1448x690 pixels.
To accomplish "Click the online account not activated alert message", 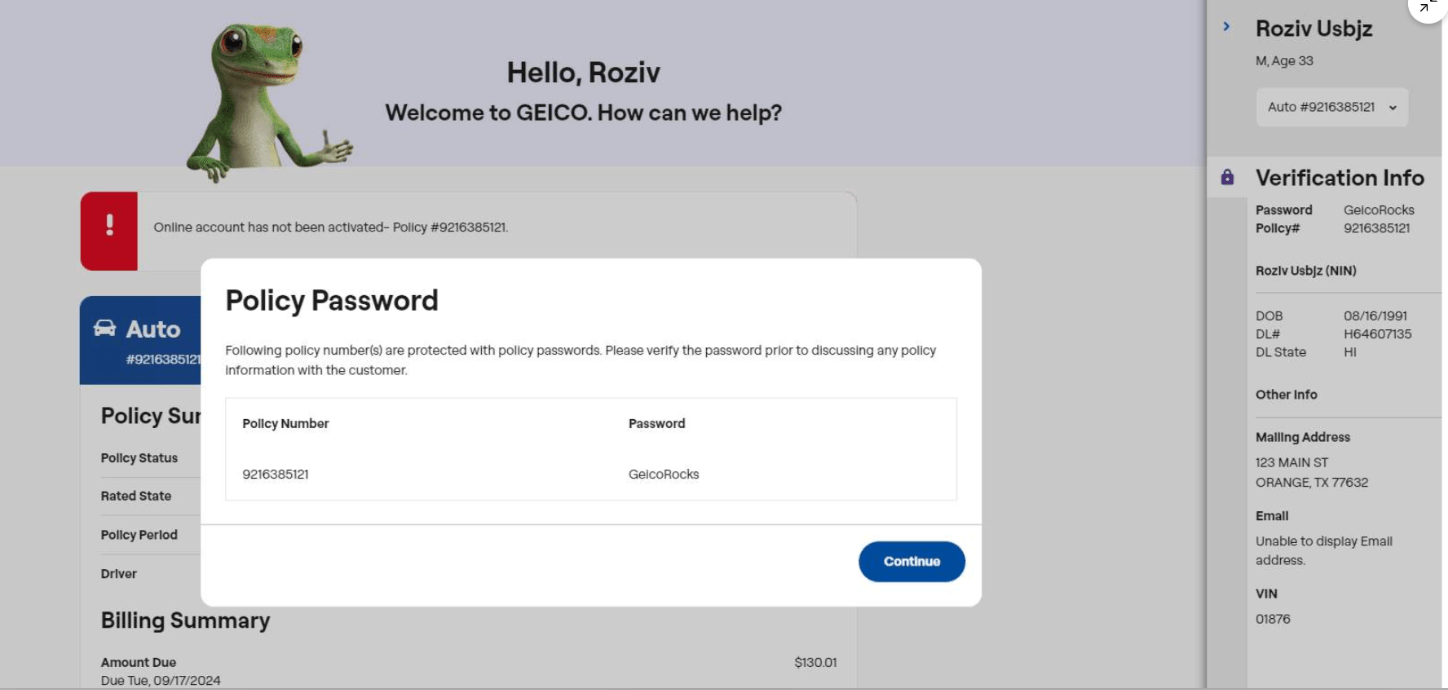I will pyautogui.click(x=331, y=227).
